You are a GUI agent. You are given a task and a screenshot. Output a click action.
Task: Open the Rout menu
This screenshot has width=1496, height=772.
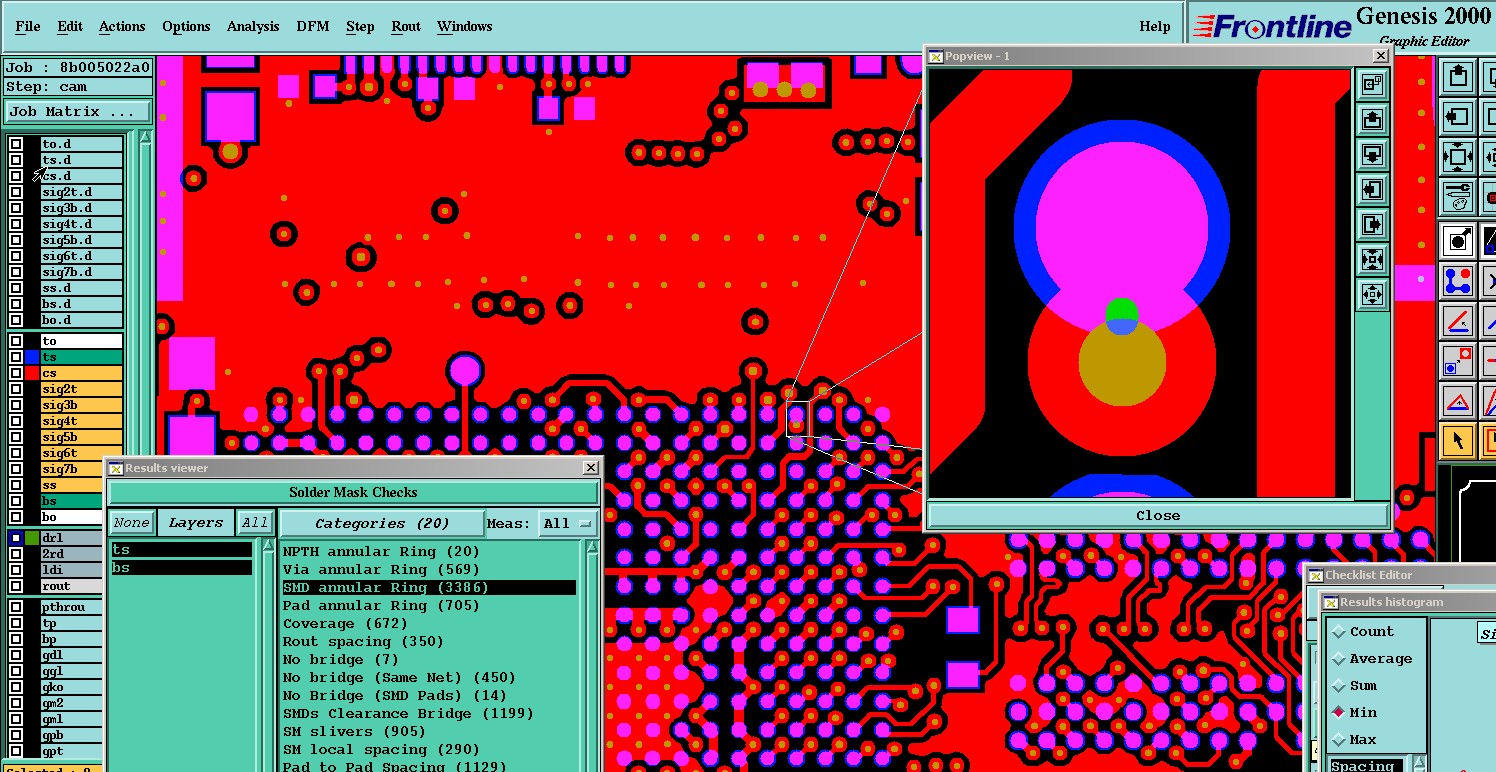tap(406, 26)
